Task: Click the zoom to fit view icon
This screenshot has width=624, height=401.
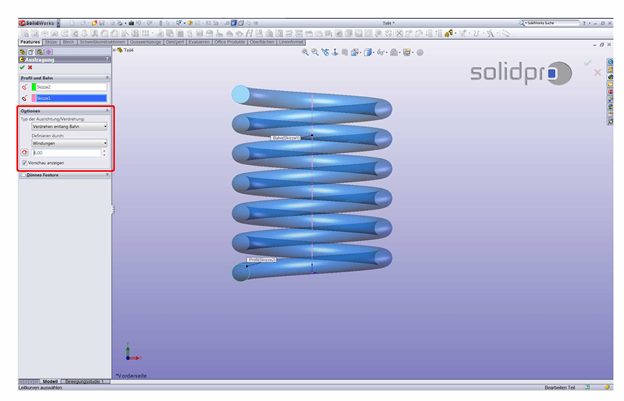Action: click(x=305, y=52)
